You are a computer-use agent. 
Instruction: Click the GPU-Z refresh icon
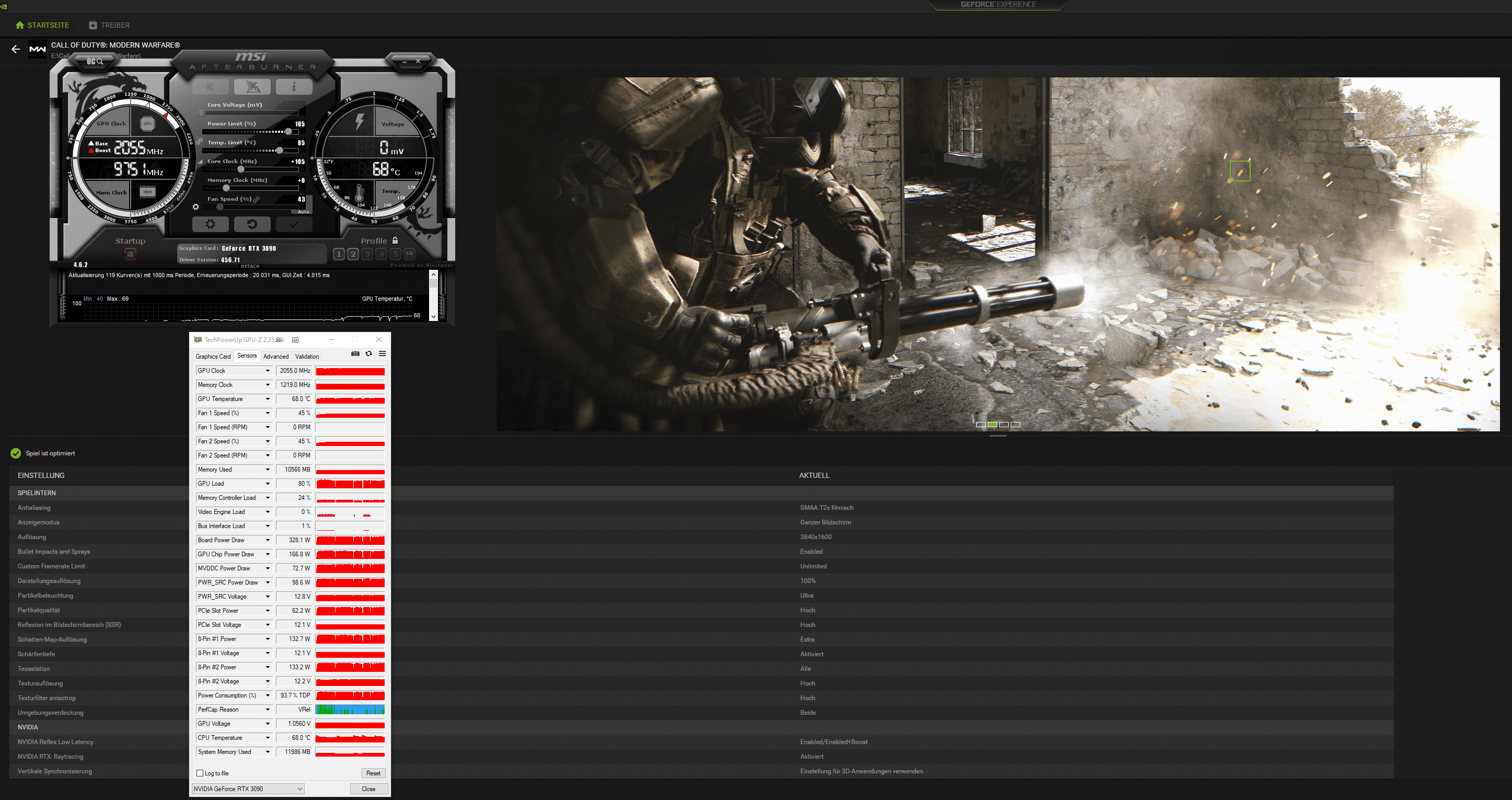click(x=368, y=353)
